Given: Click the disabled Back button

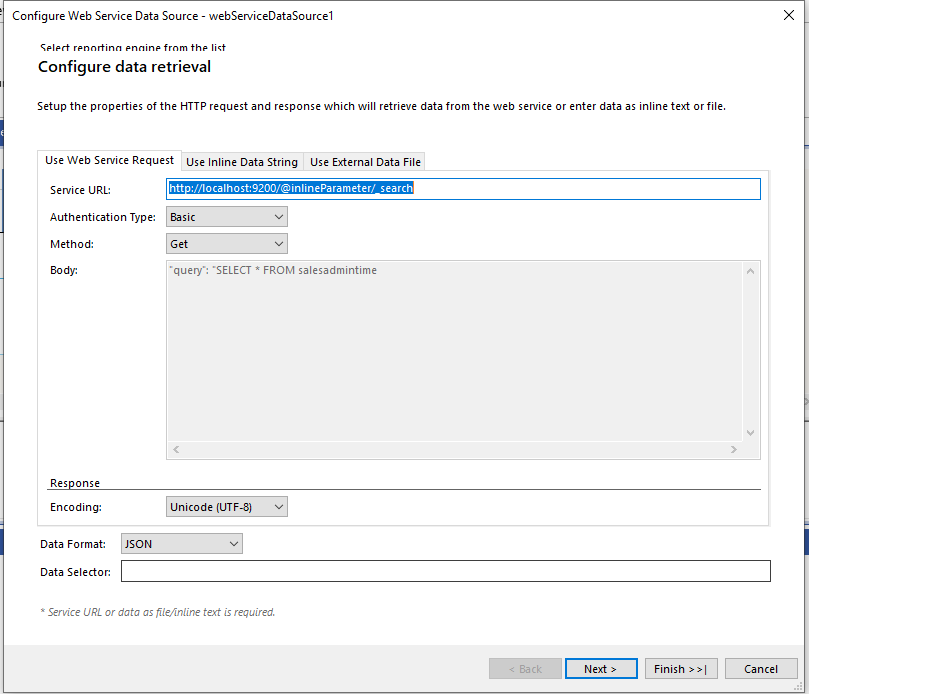Looking at the screenshot, I should (x=525, y=669).
